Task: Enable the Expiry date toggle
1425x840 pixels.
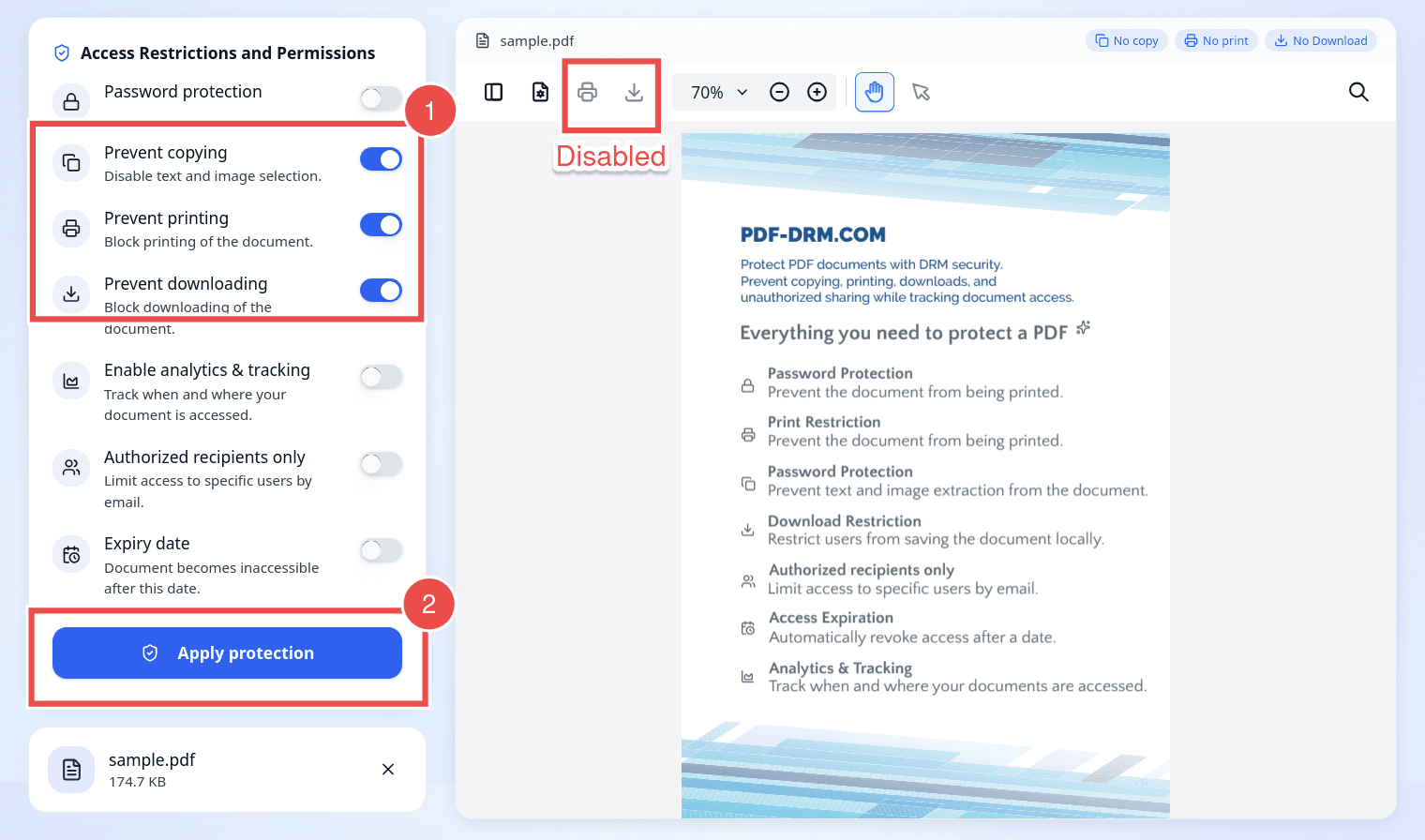Action: click(x=381, y=550)
